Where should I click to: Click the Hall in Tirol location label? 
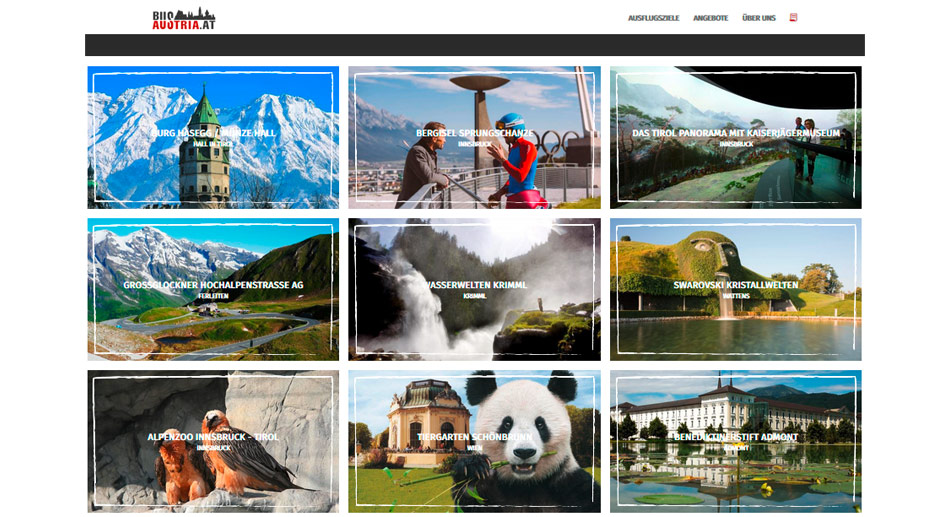click(213, 144)
